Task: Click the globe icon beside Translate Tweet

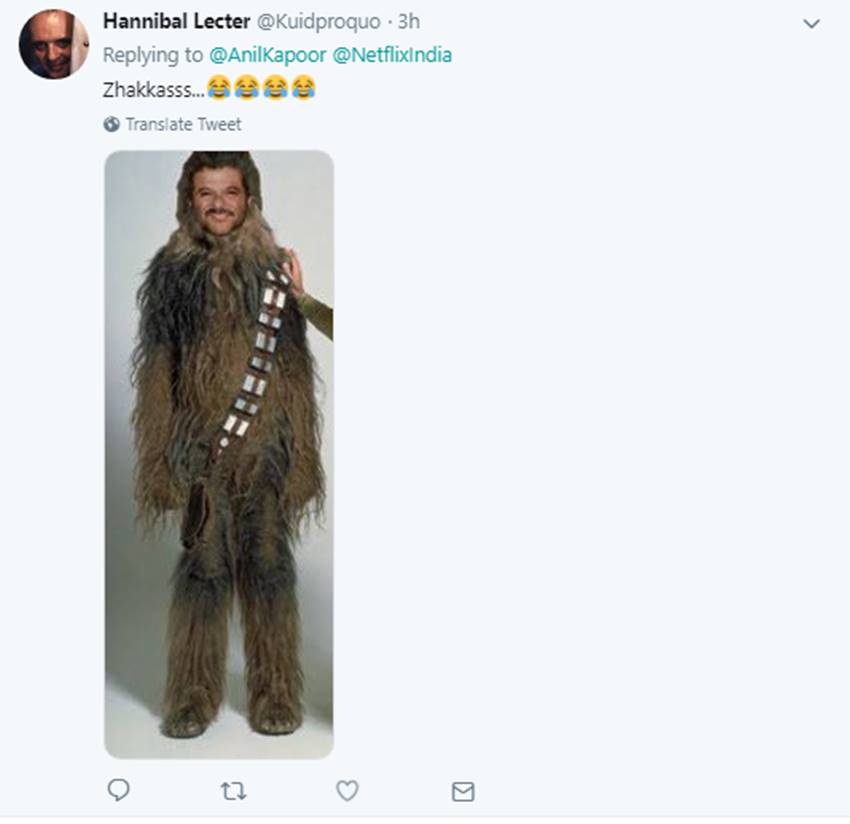Action: pyautogui.click(x=111, y=125)
